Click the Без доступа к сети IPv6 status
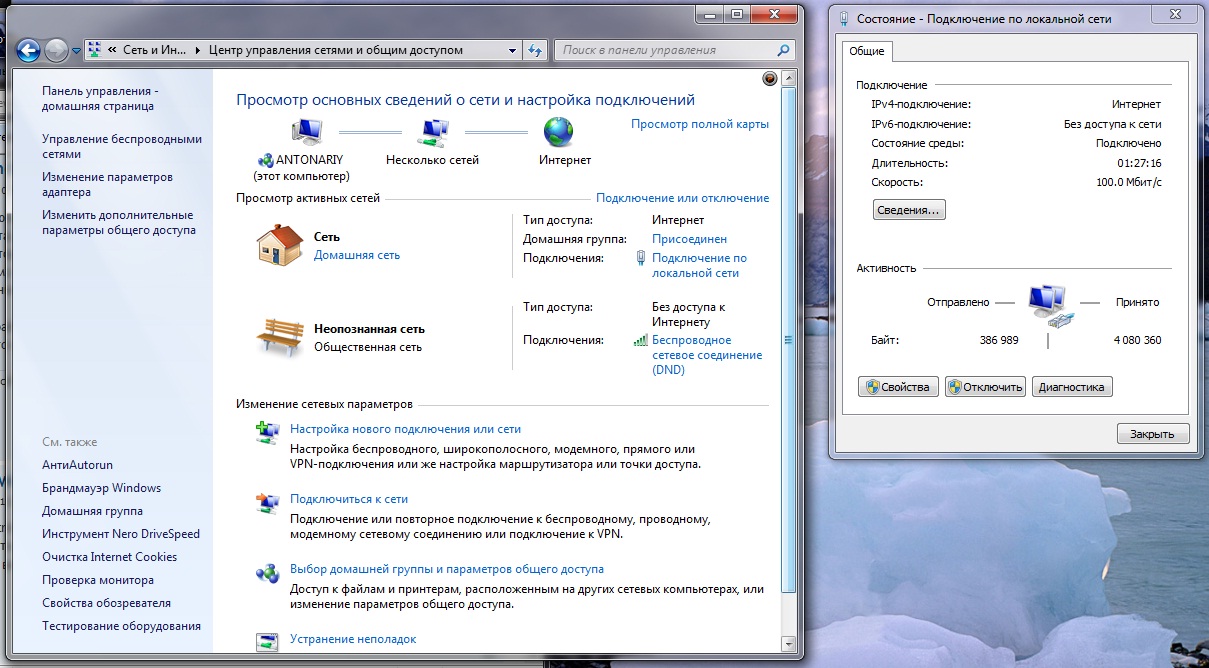This screenshot has height=668, width=1209. (x=1112, y=124)
